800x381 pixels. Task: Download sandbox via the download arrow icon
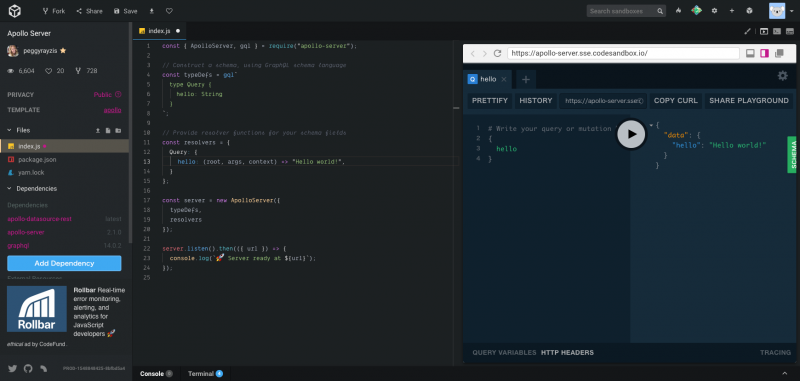click(x=152, y=11)
